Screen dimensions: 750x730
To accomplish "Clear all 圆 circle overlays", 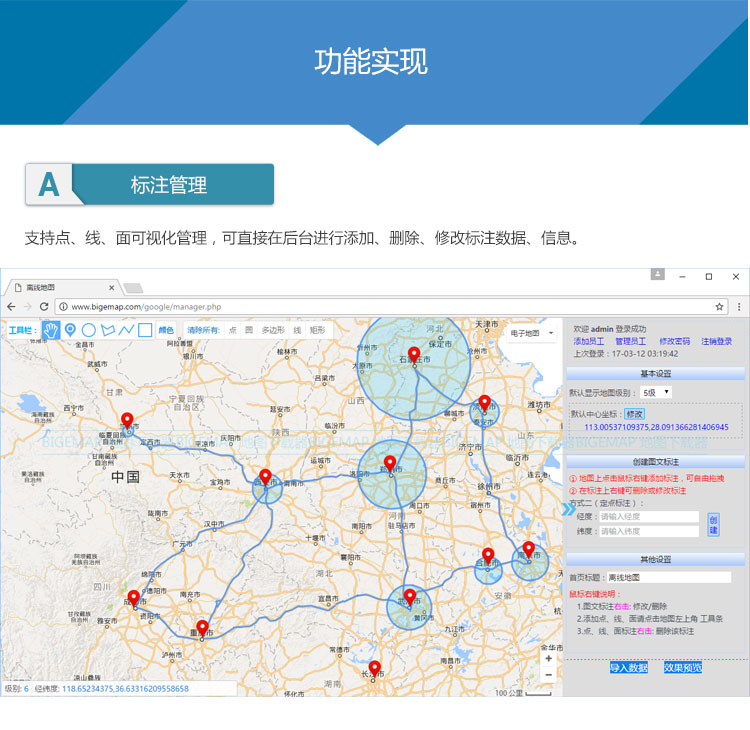I will [x=249, y=330].
